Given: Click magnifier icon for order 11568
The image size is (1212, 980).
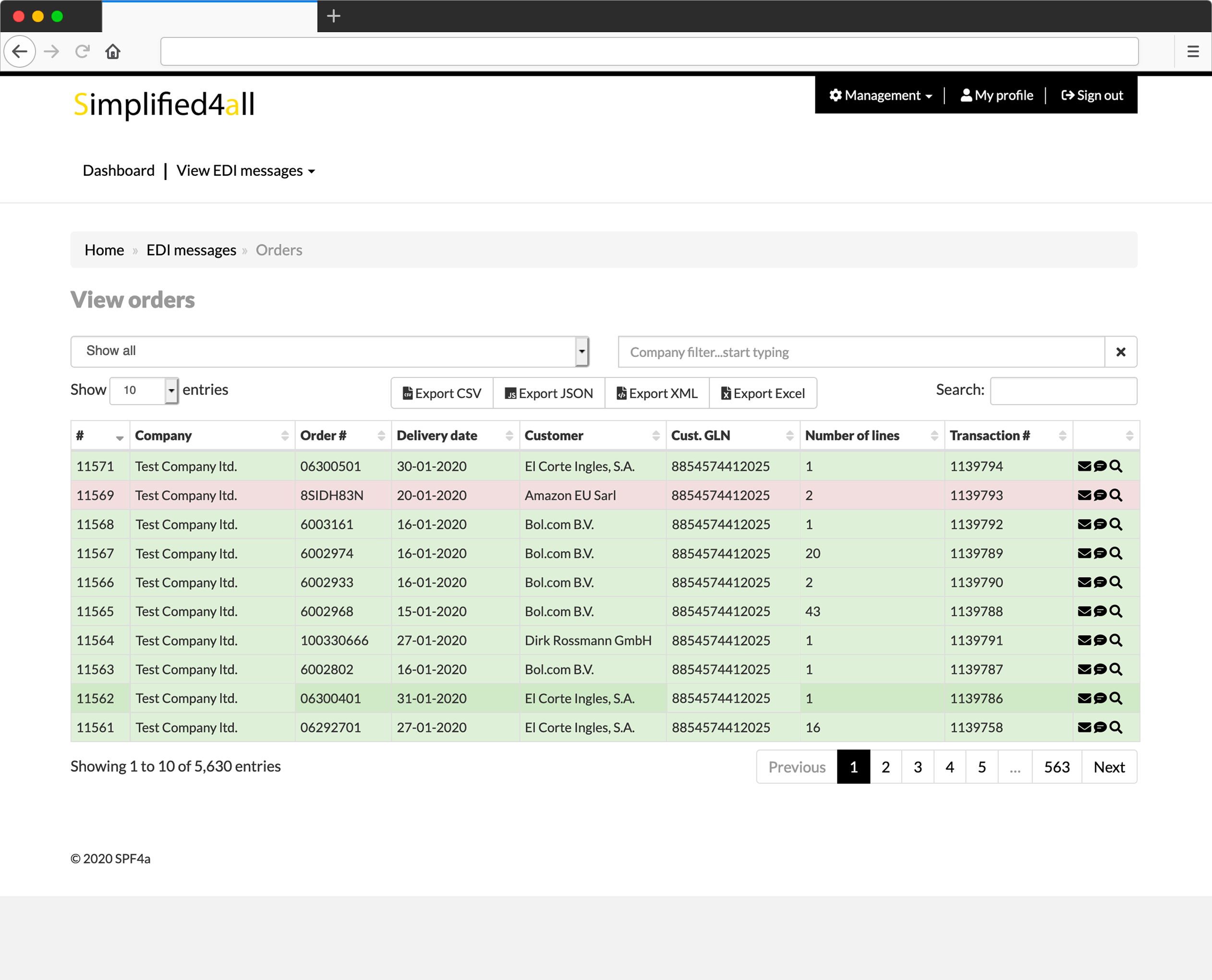Looking at the screenshot, I should (1115, 524).
